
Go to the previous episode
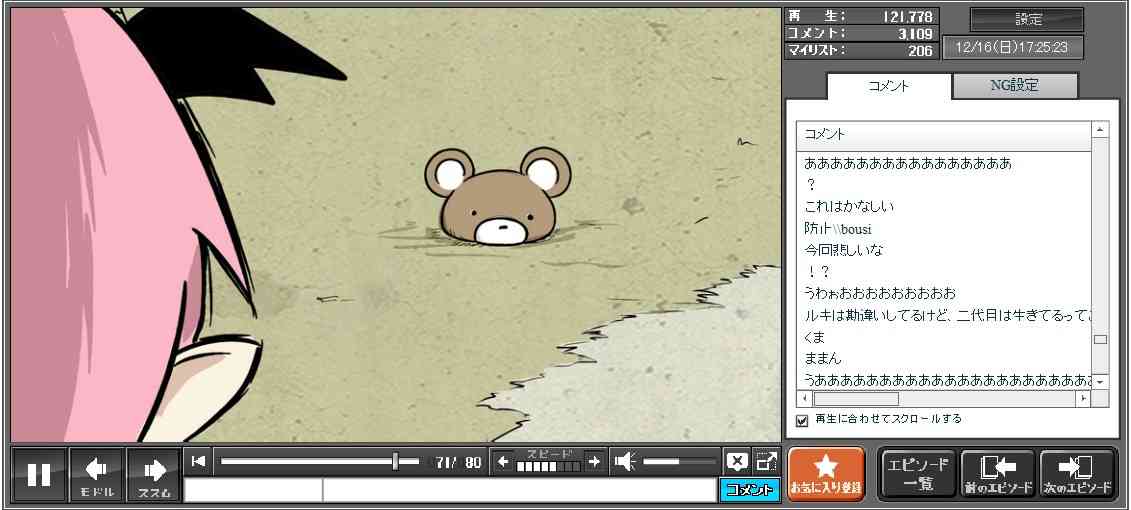tap(997, 474)
